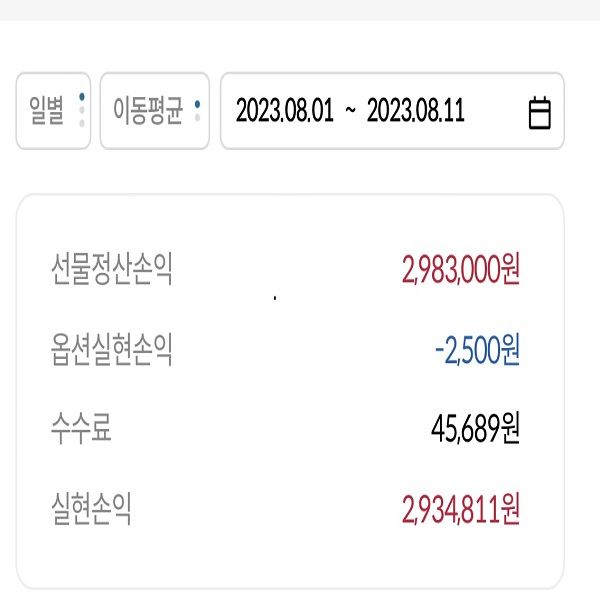
Task: Click the 수수료 fee label
Action: [81, 430]
